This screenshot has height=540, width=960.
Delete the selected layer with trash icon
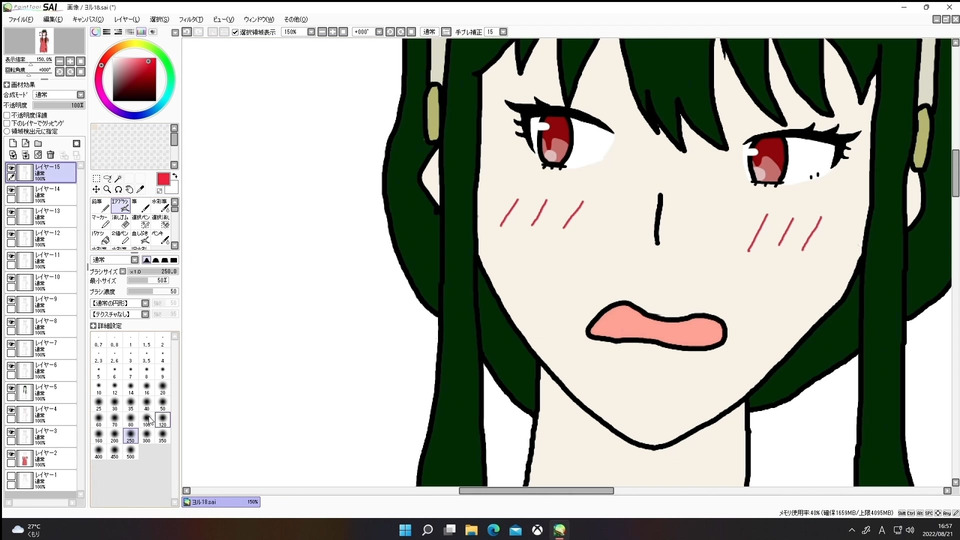click(51, 155)
